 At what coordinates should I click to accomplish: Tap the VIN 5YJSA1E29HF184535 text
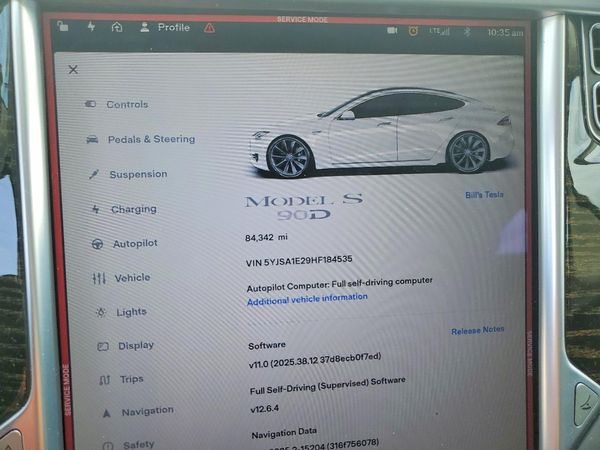point(299,261)
